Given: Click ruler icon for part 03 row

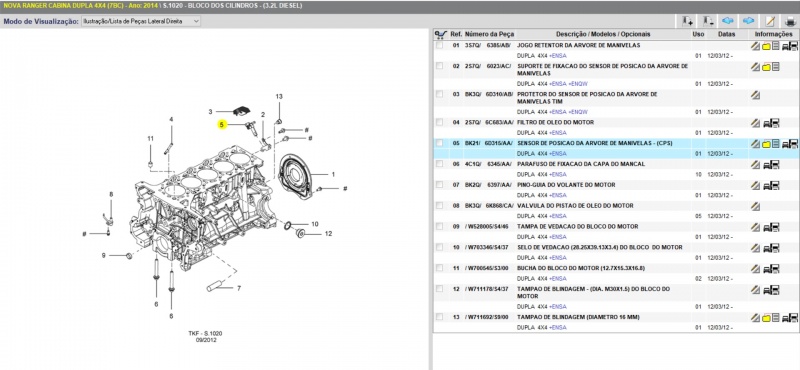Looking at the screenshot, I should pos(756,95).
